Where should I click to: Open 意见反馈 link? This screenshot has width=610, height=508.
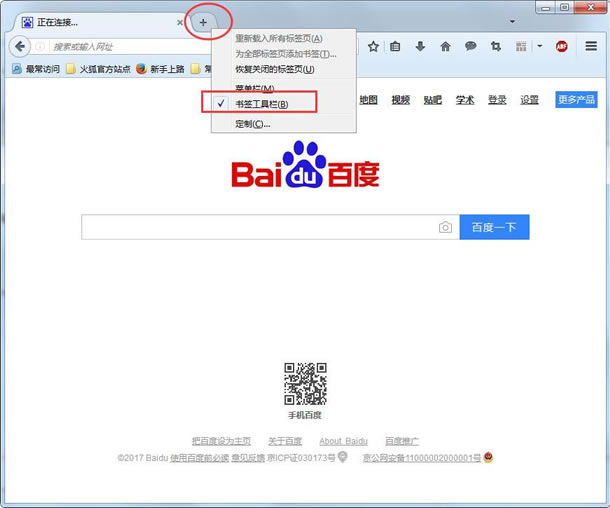tap(248, 458)
